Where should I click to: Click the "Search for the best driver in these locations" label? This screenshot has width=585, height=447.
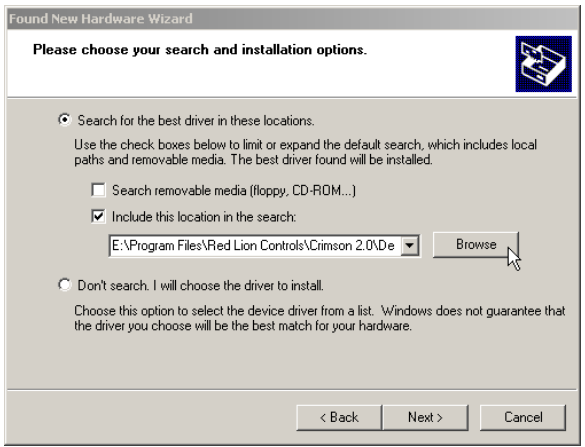(x=196, y=121)
